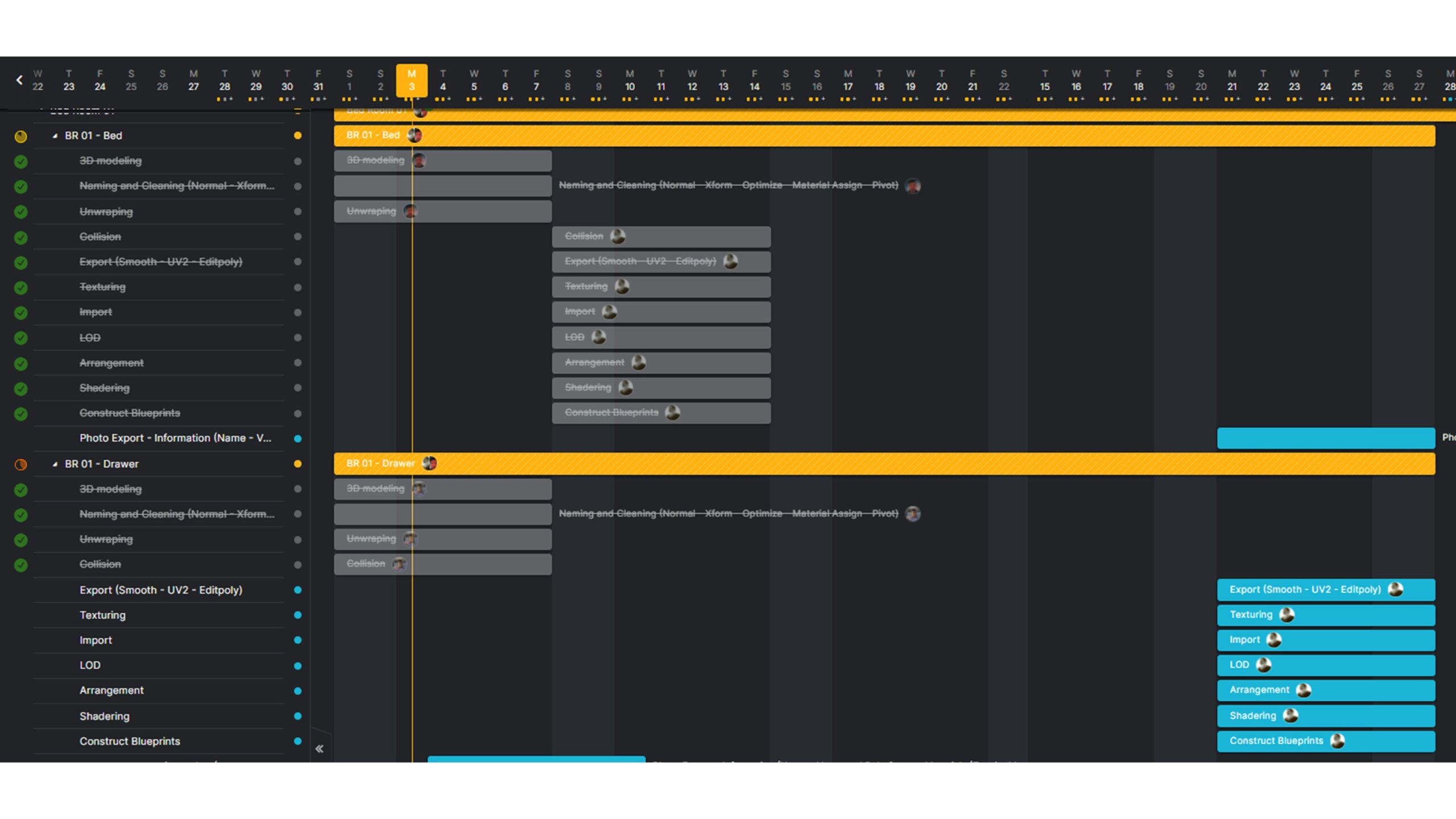Click the avatar on the grey Collision bar under Bed
Screen dimensions: 1456x819
coord(618,236)
